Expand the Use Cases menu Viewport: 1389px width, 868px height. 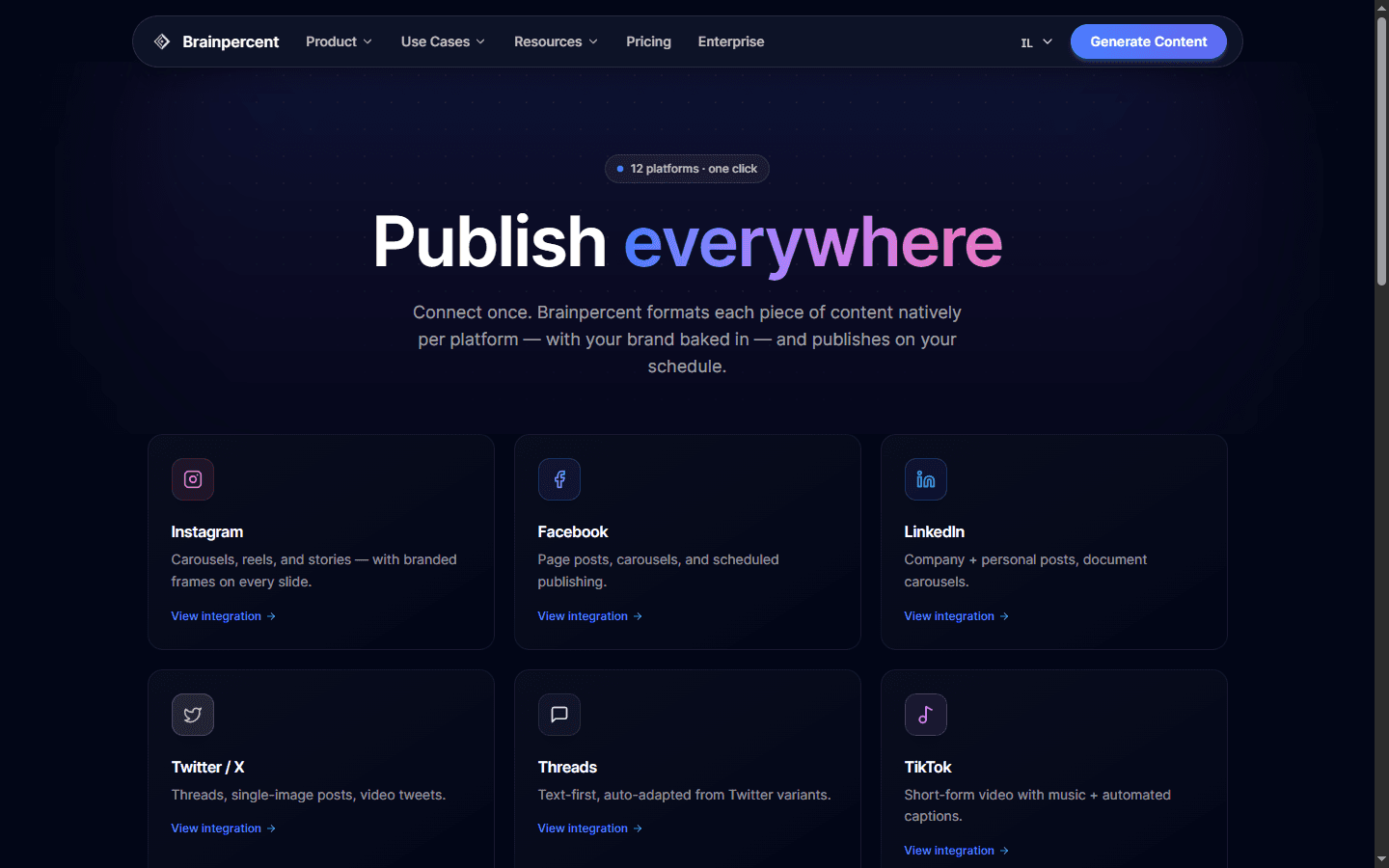443,41
